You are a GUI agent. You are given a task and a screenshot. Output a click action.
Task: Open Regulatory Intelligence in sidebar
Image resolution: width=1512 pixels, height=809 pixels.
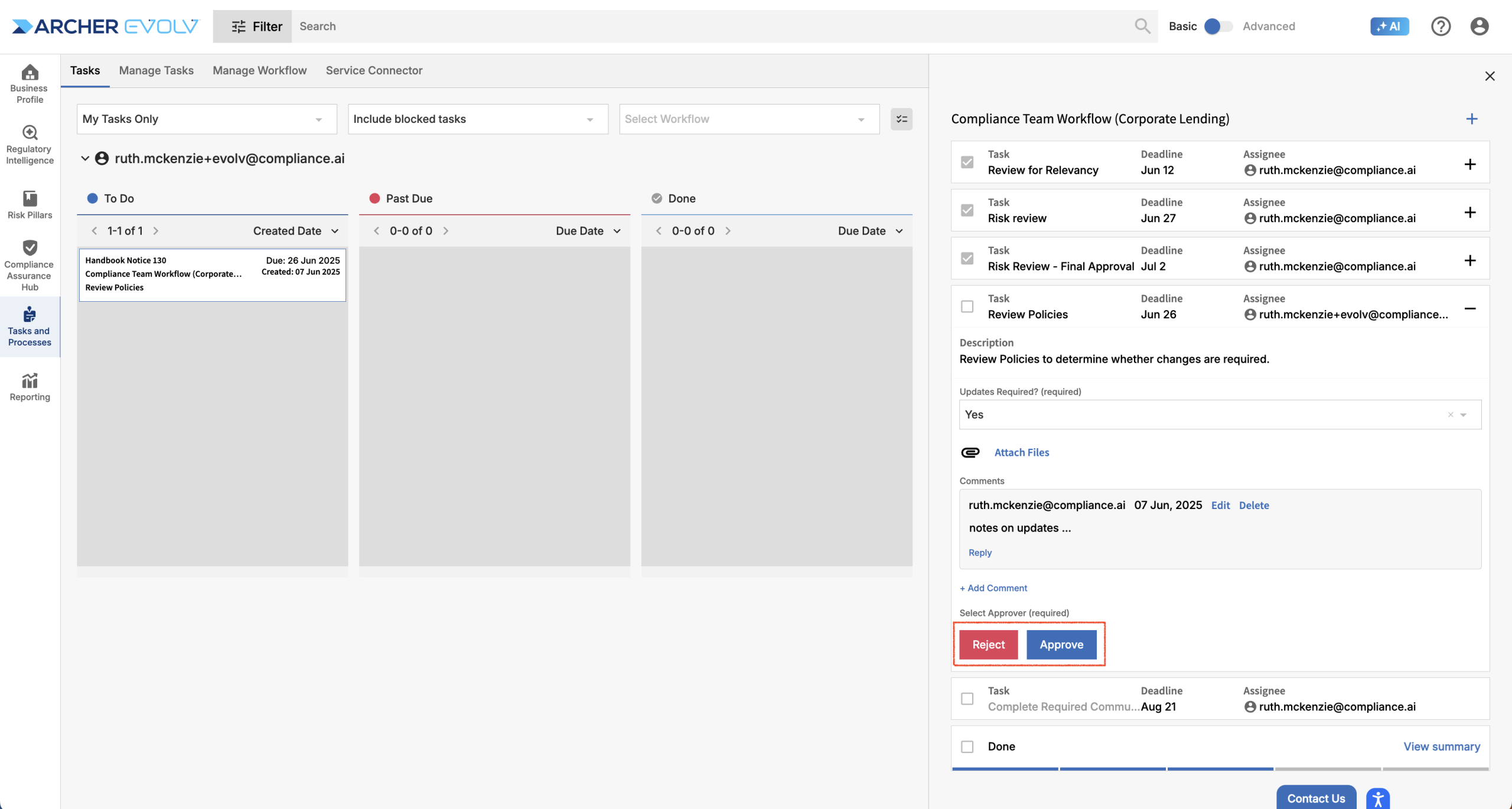[x=30, y=145]
